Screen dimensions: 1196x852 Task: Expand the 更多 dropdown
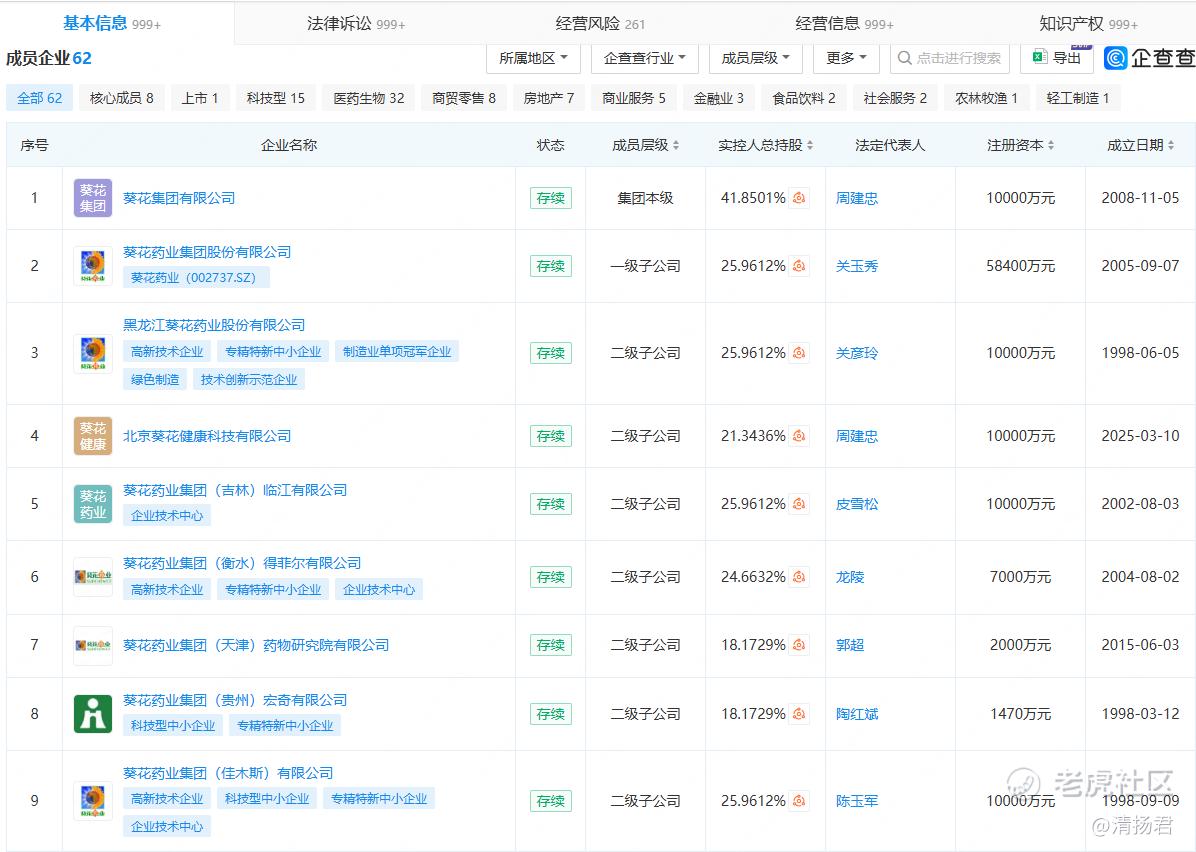846,58
